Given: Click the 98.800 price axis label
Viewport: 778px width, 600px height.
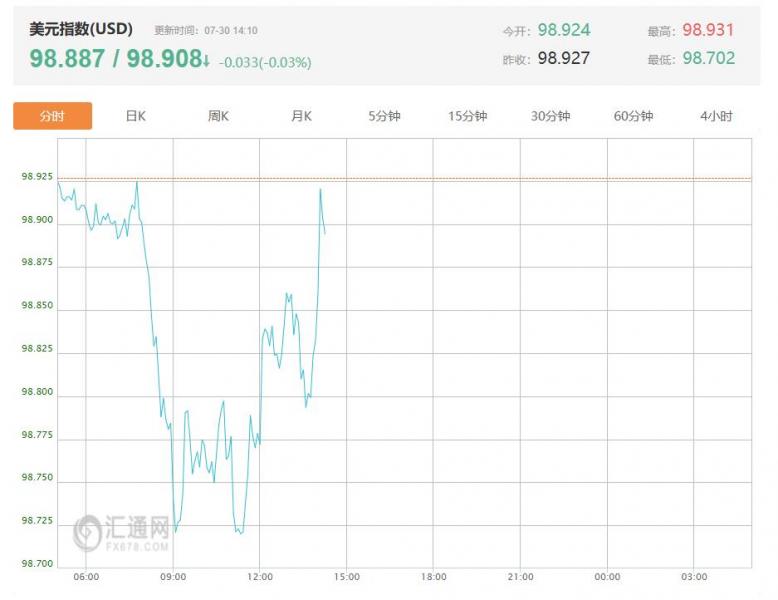Looking at the screenshot, I should coord(37,393).
